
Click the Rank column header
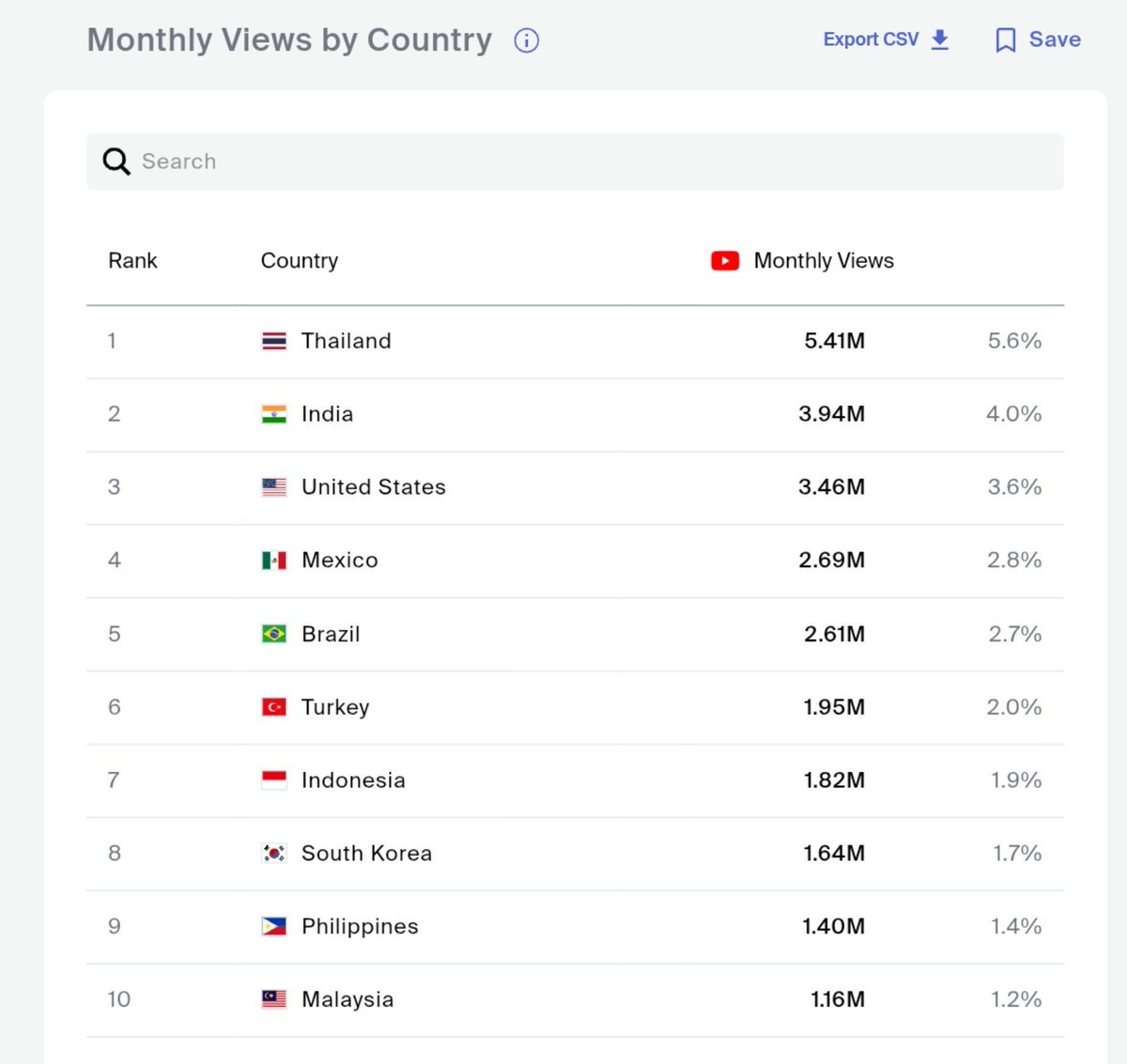click(132, 261)
